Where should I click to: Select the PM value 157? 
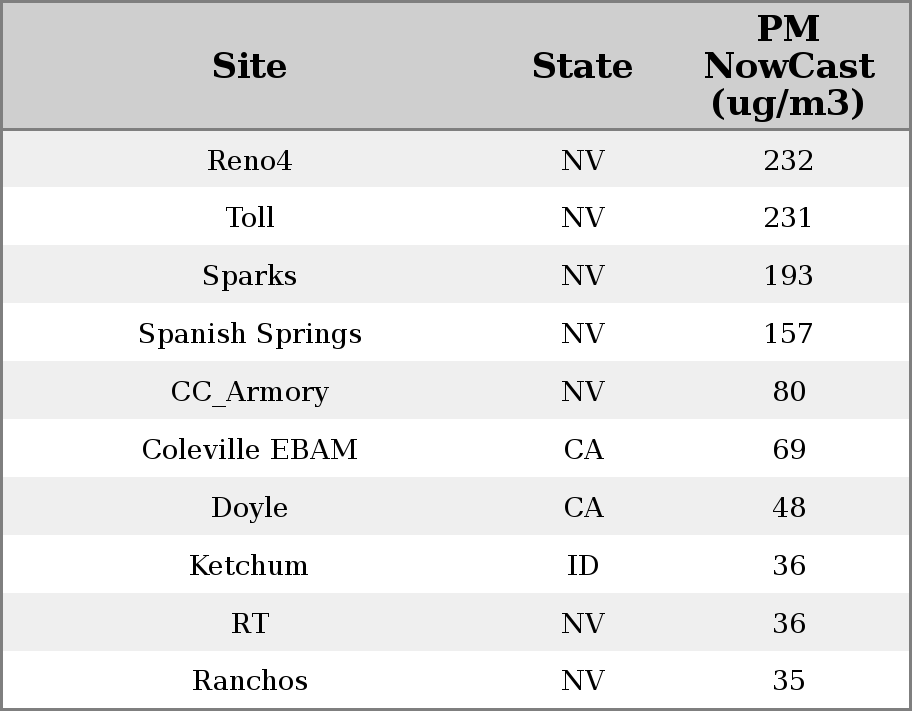tap(788, 334)
